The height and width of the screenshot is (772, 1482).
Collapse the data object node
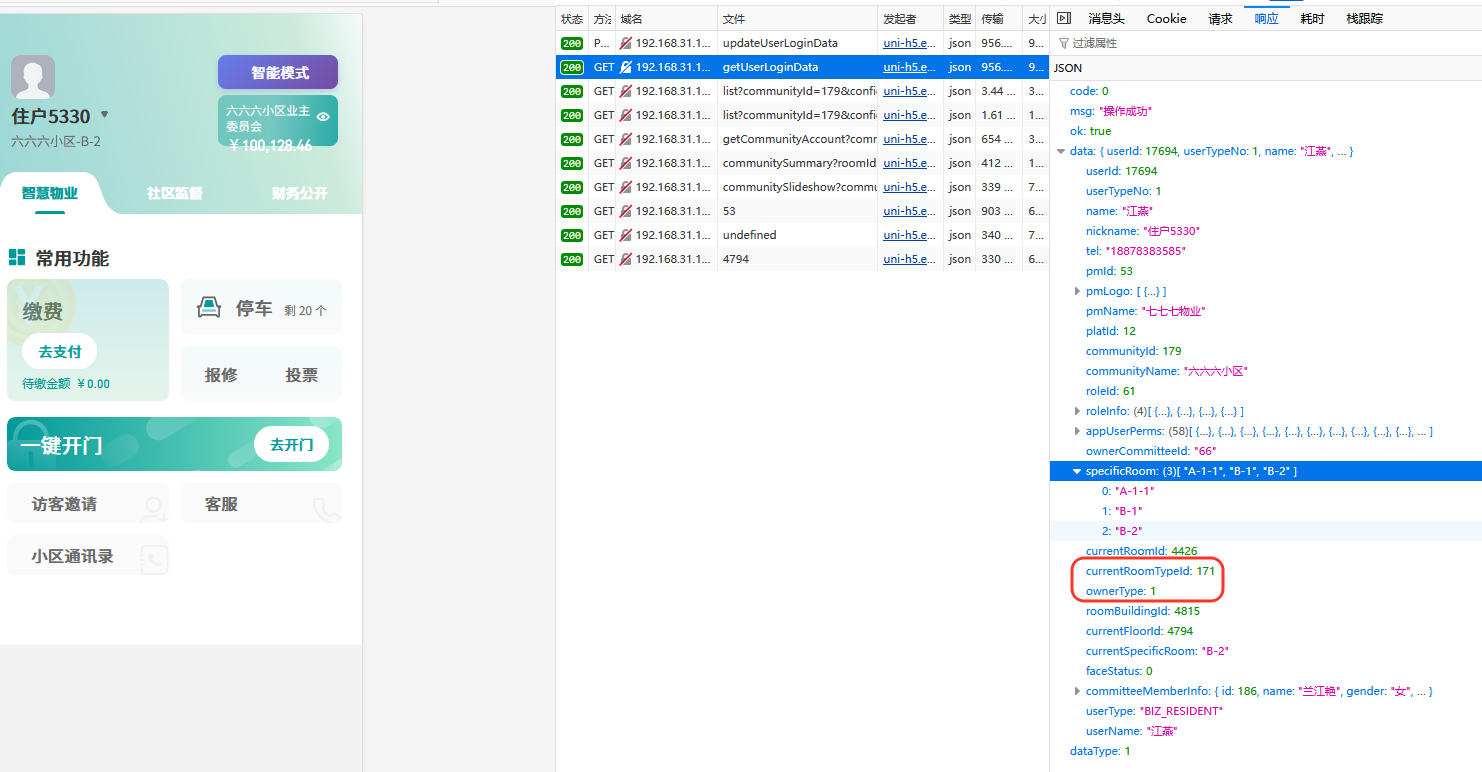point(1061,151)
